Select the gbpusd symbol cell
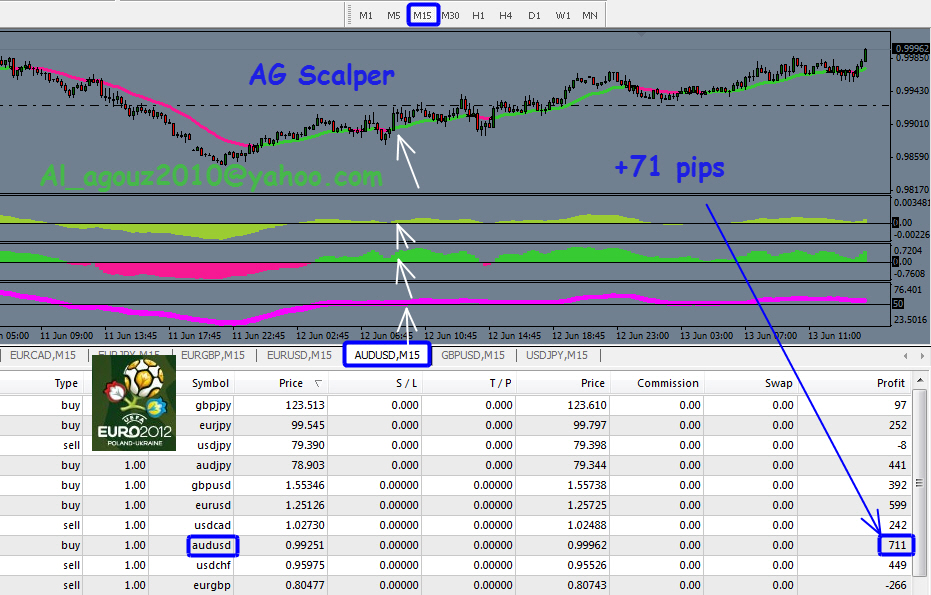This screenshot has width=931, height=595. click(x=211, y=485)
